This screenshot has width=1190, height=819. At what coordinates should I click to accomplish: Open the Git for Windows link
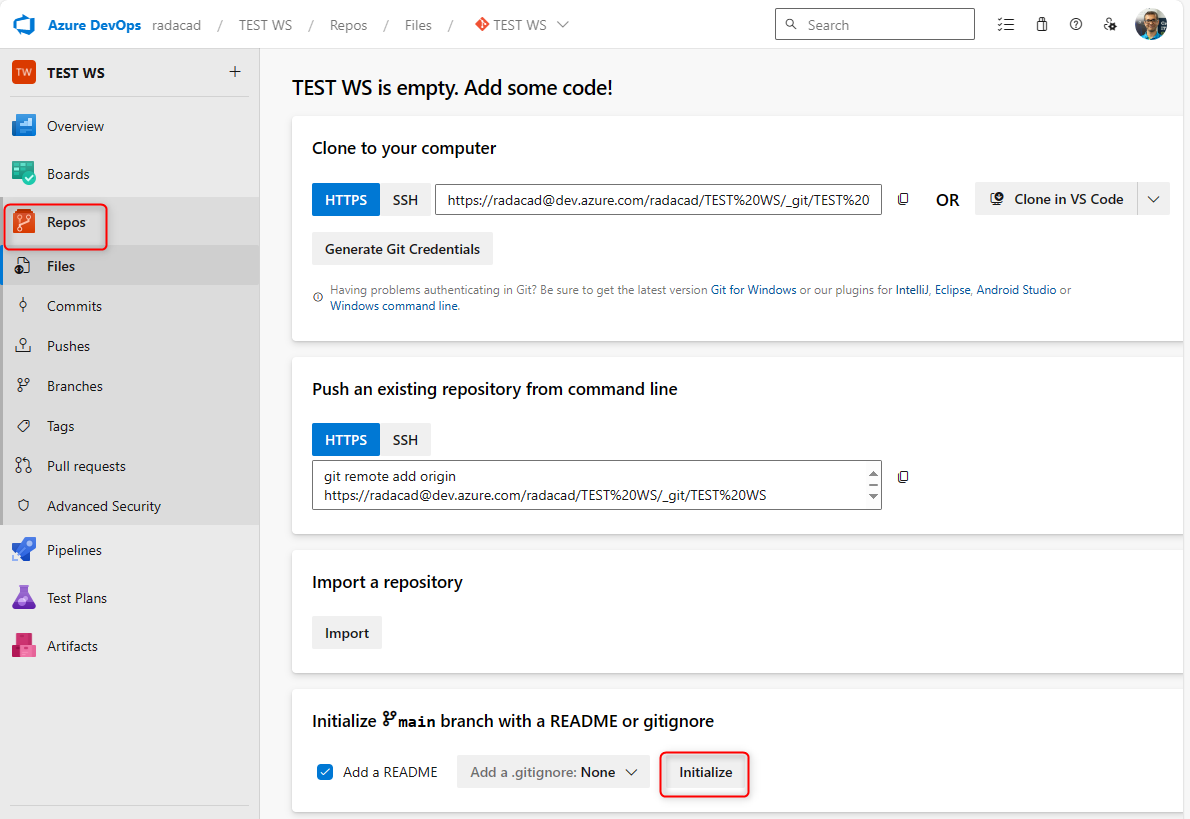pos(753,290)
